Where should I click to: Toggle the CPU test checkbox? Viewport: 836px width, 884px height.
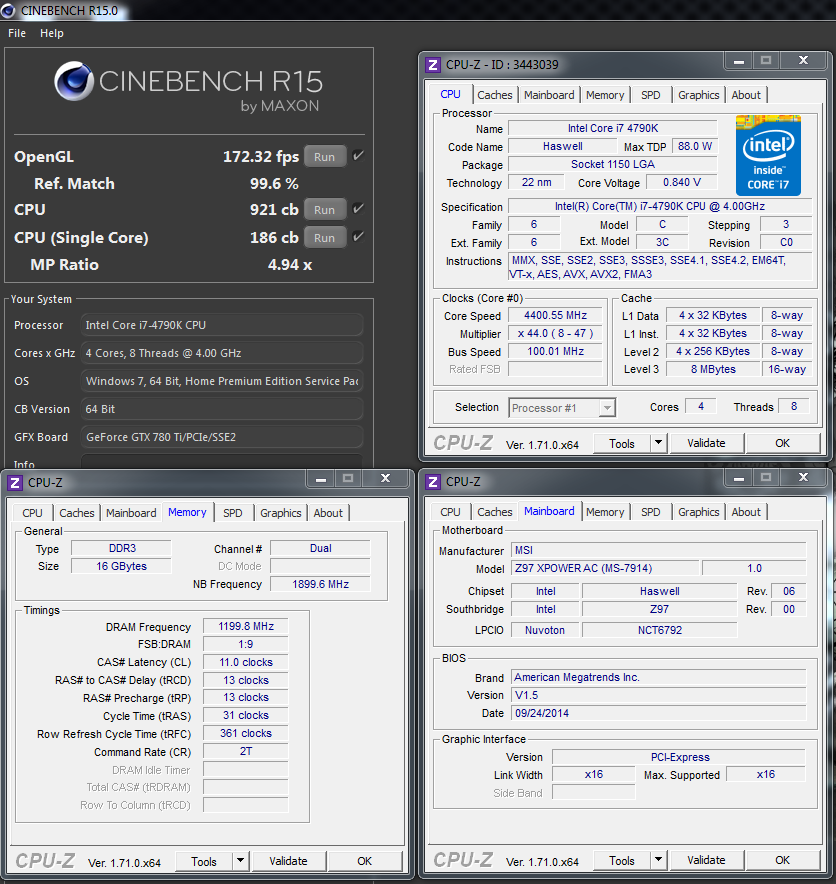(x=358, y=209)
